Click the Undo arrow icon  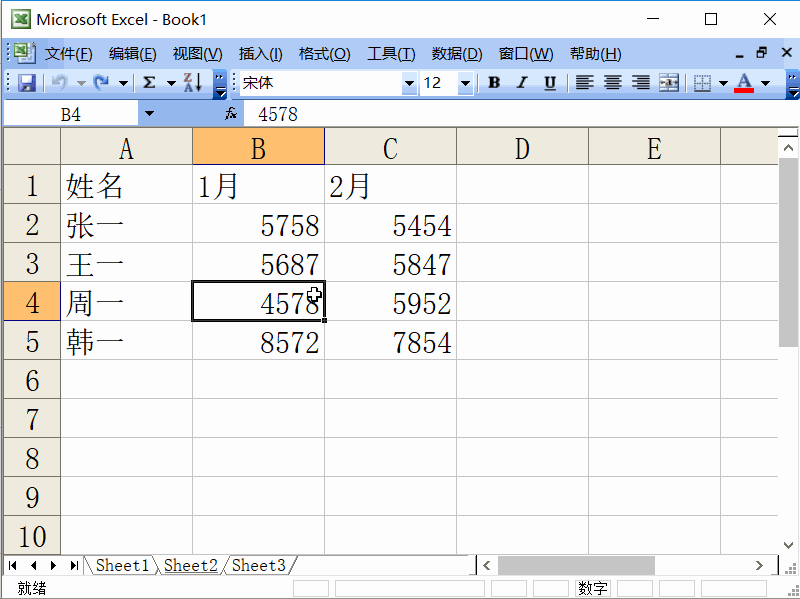pos(60,83)
